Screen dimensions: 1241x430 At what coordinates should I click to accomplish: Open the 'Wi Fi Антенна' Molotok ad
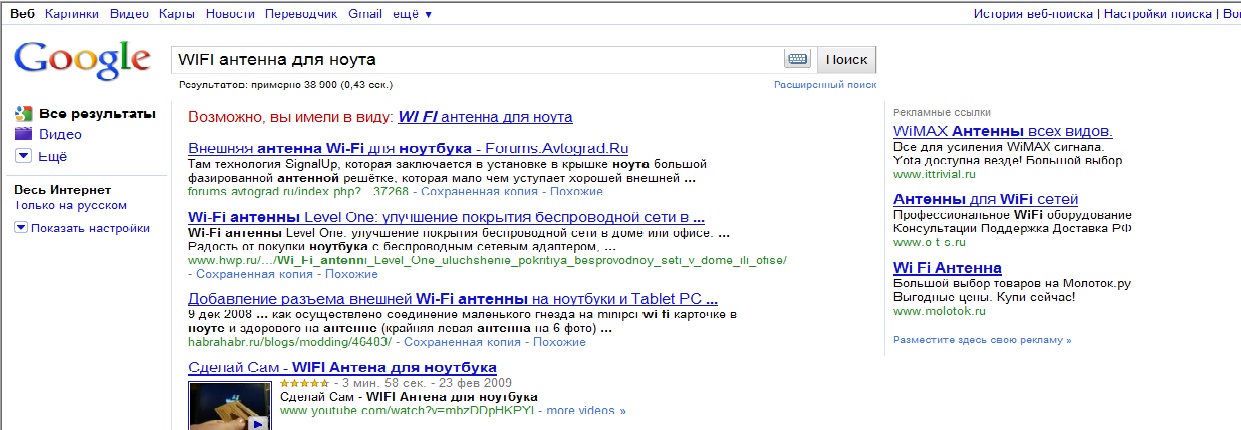(947, 268)
